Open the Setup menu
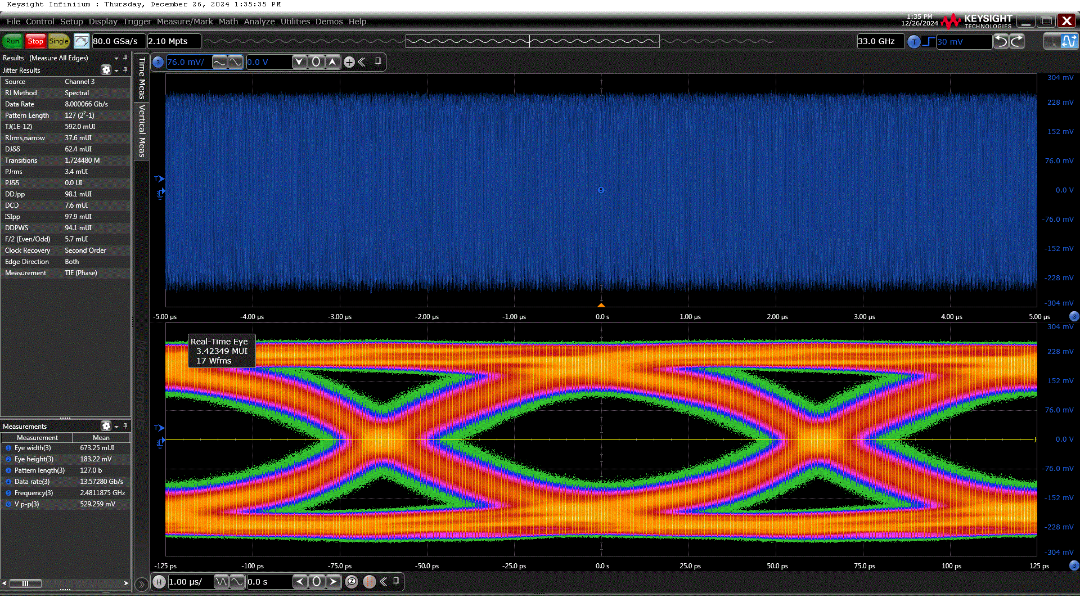 (x=72, y=21)
